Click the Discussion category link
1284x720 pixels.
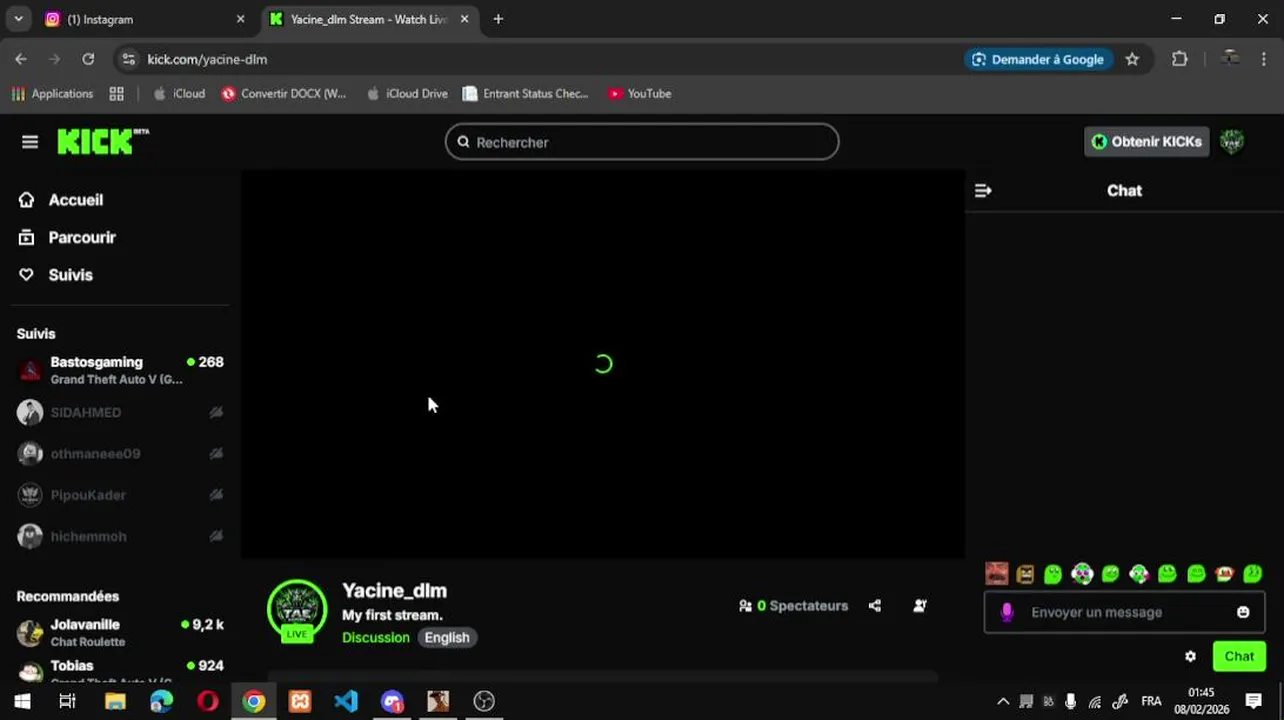[x=376, y=637]
